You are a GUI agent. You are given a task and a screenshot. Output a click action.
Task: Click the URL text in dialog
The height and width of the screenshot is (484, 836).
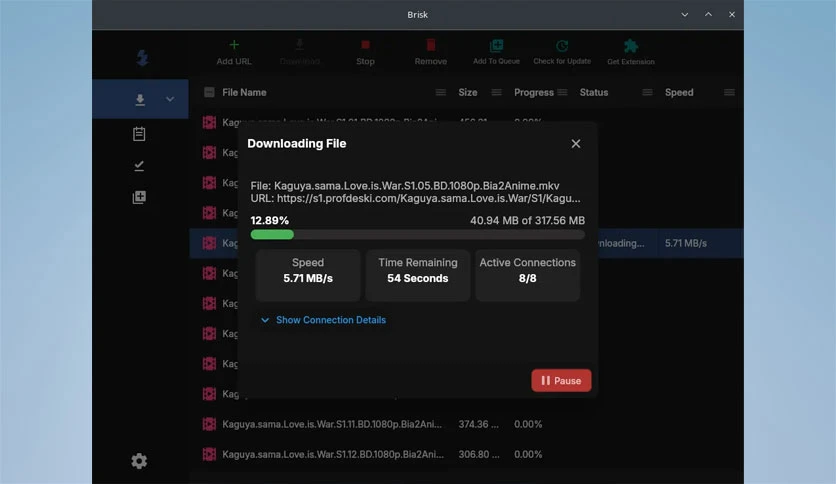pos(415,198)
